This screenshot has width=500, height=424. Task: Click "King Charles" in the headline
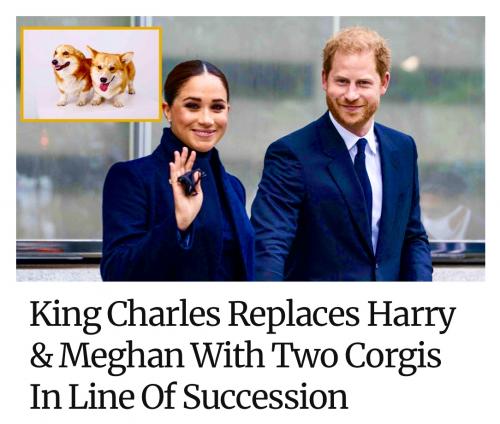pyautogui.click(x=125, y=315)
